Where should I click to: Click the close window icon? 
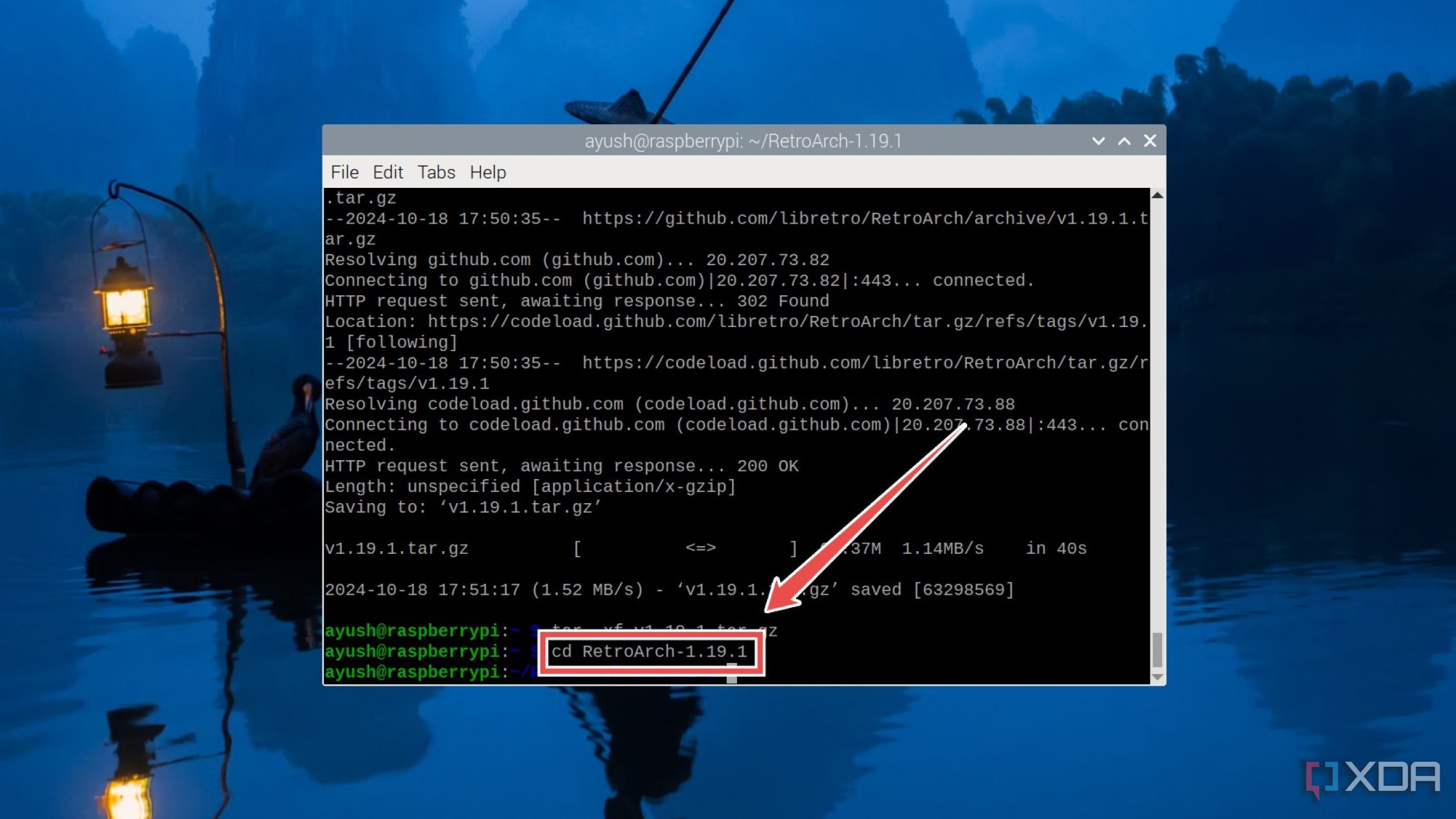click(x=1150, y=140)
